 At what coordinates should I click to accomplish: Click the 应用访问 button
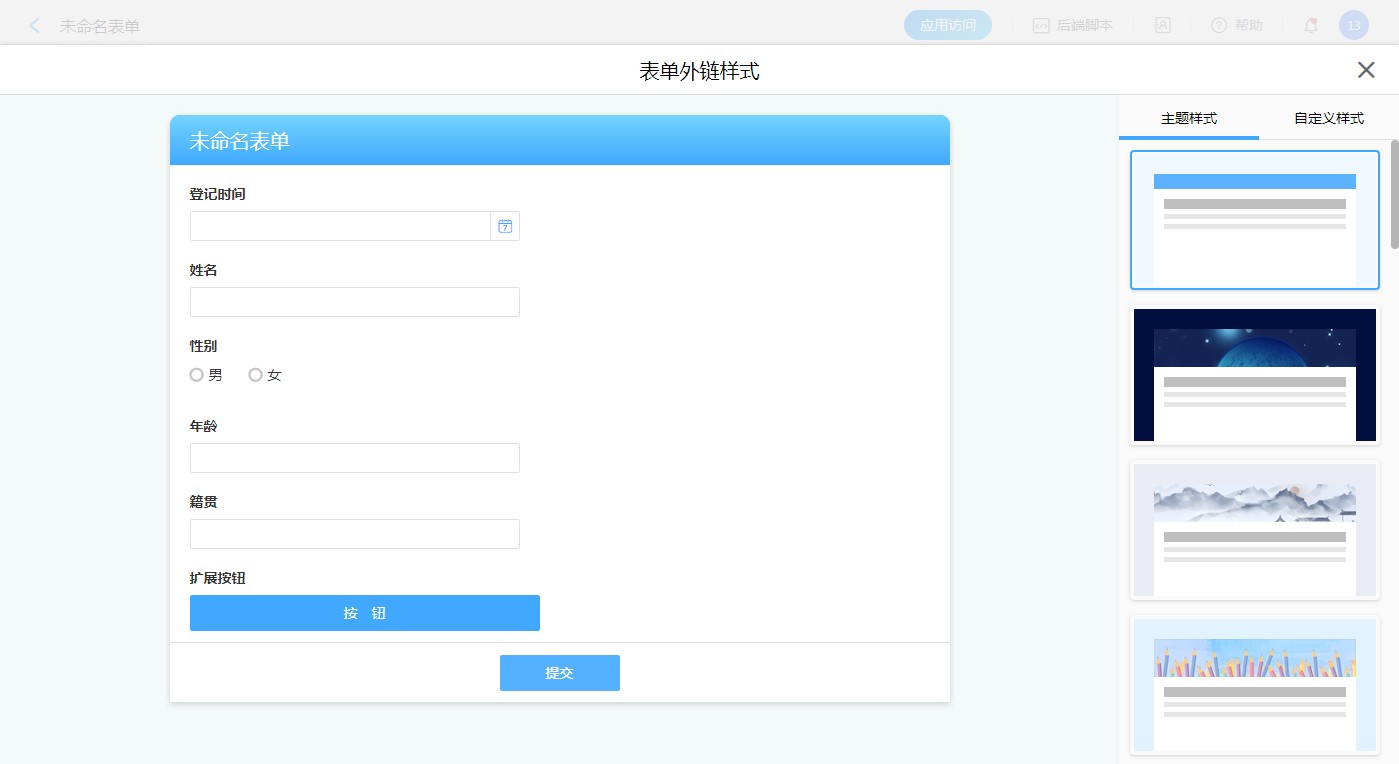947,26
